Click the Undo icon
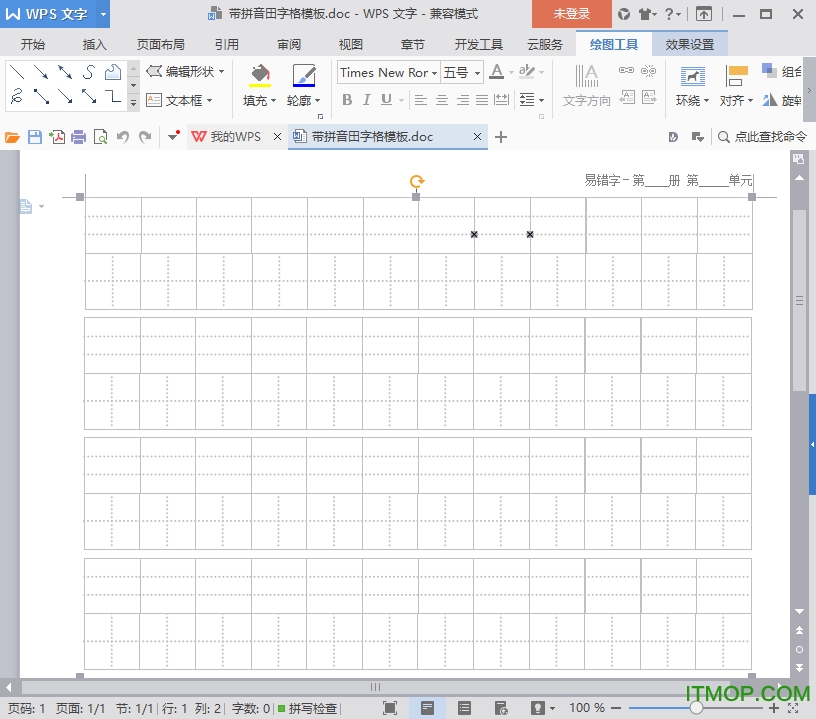Viewport: 816px width, 719px height. click(122, 136)
